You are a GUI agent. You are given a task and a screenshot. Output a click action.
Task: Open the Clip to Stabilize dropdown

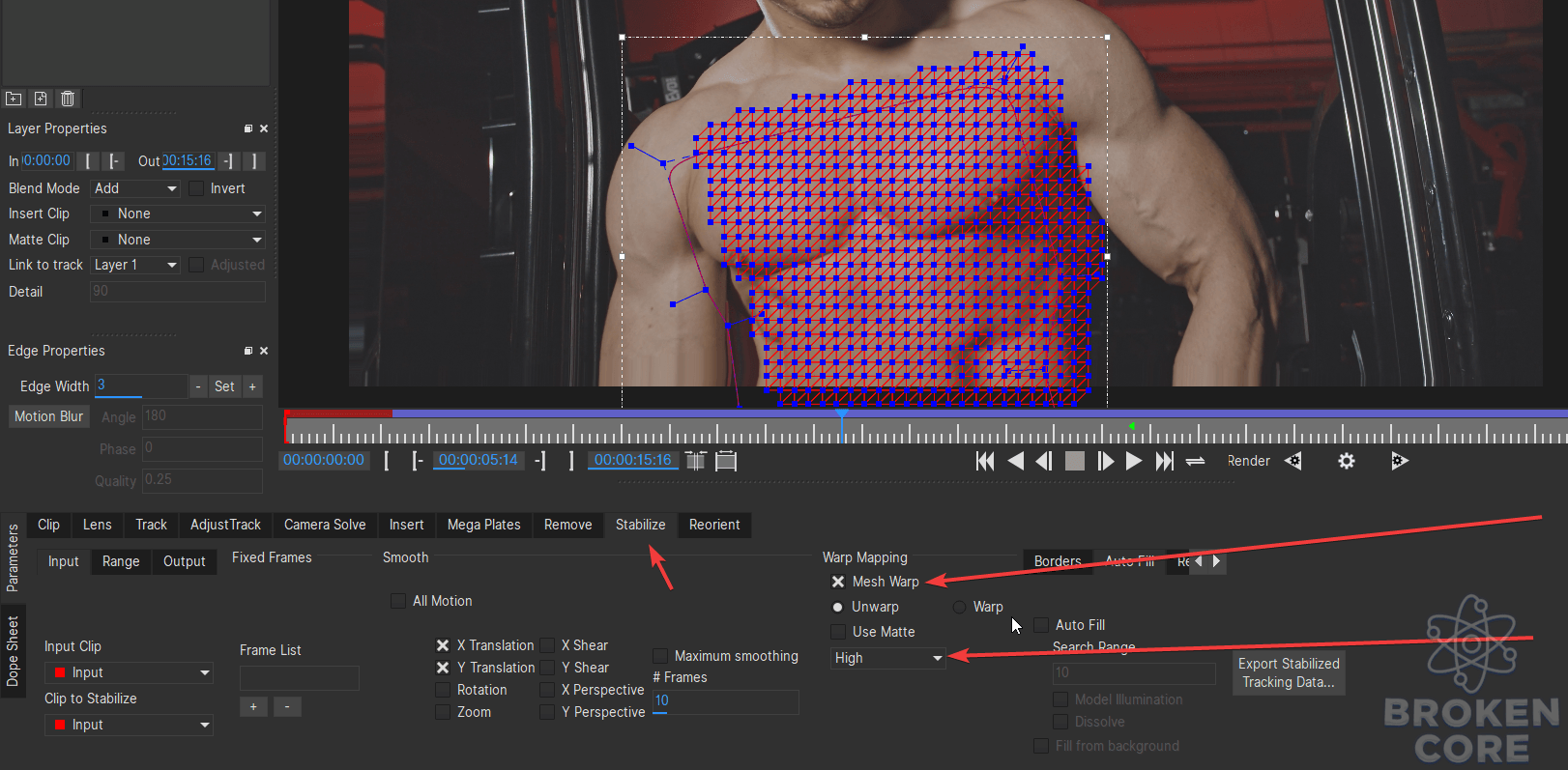click(x=129, y=725)
